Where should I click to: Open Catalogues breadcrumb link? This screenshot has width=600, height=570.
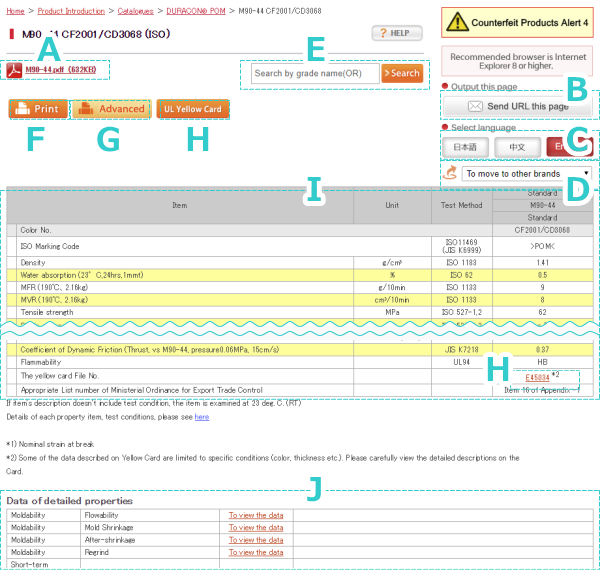(x=135, y=11)
